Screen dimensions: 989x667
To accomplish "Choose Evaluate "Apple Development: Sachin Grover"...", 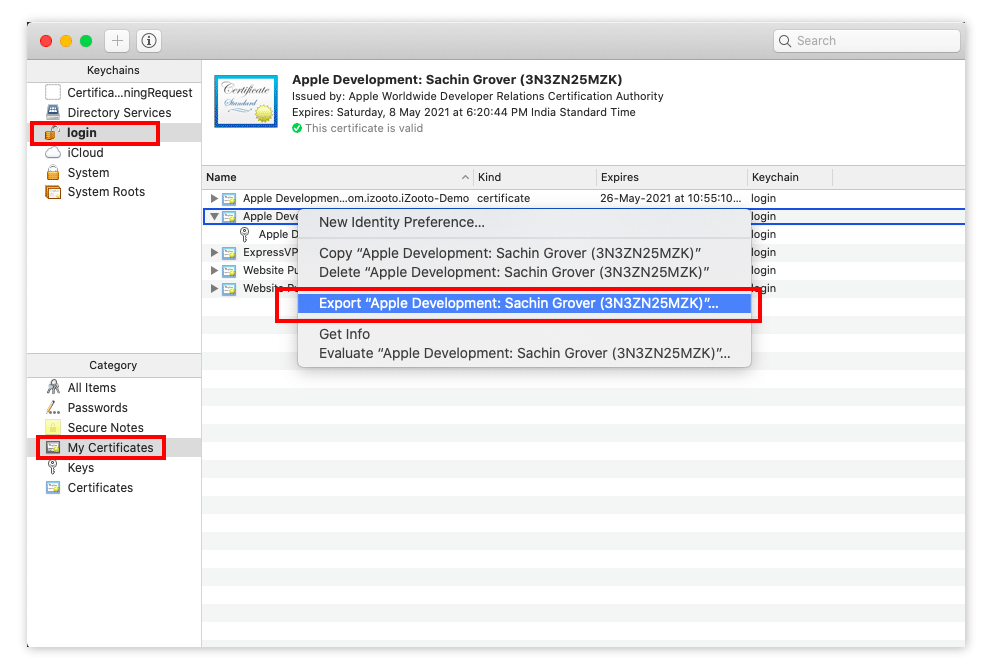I will point(524,353).
